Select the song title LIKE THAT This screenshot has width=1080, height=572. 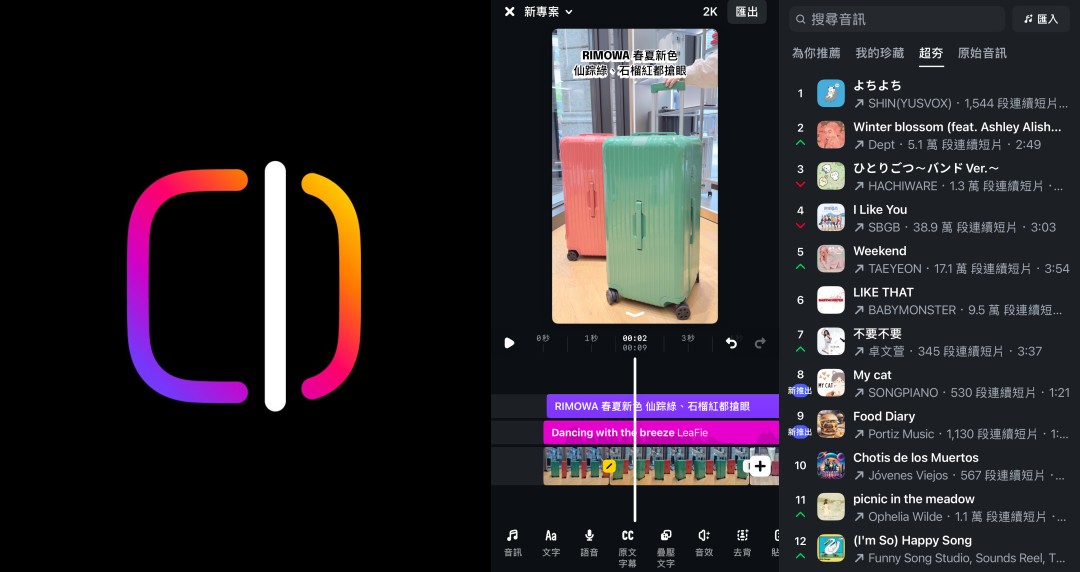(x=883, y=292)
